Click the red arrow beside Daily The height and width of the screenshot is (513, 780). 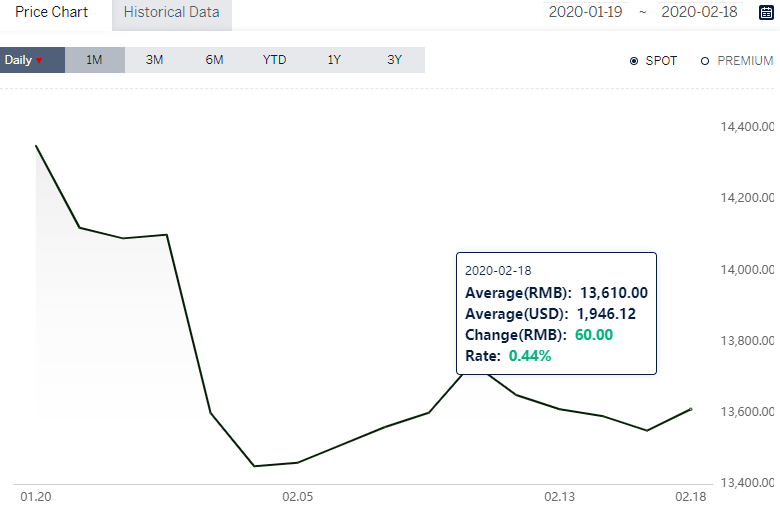click(39, 61)
